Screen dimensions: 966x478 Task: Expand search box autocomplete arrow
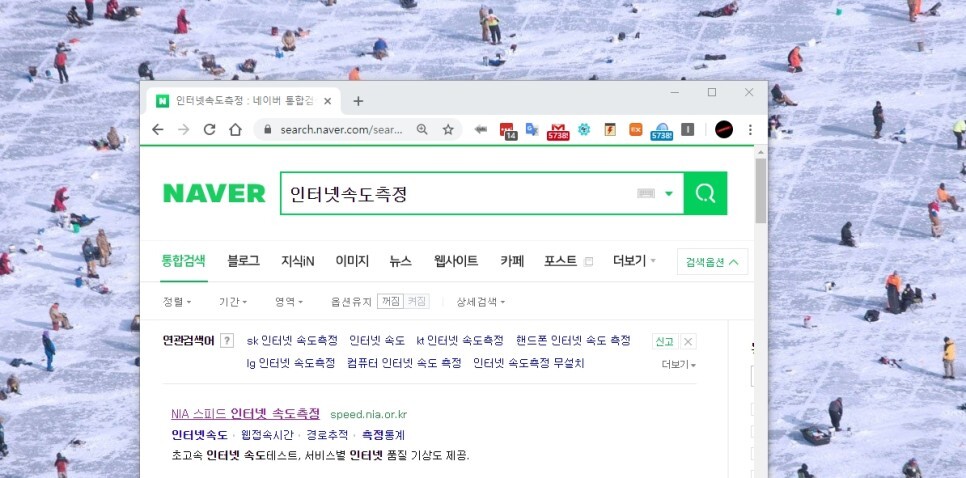click(x=669, y=193)
